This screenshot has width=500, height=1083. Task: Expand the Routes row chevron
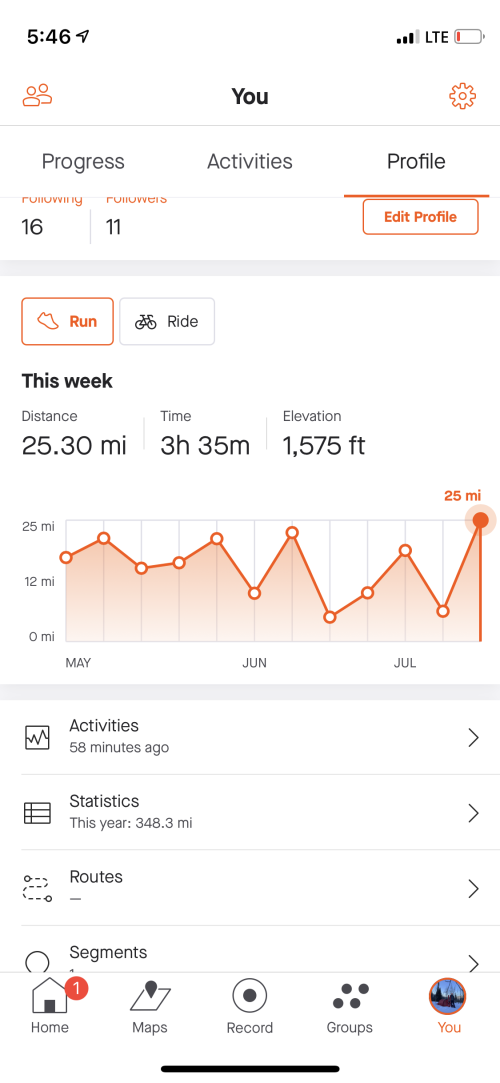pyautogui.click(x=473, y=888)
